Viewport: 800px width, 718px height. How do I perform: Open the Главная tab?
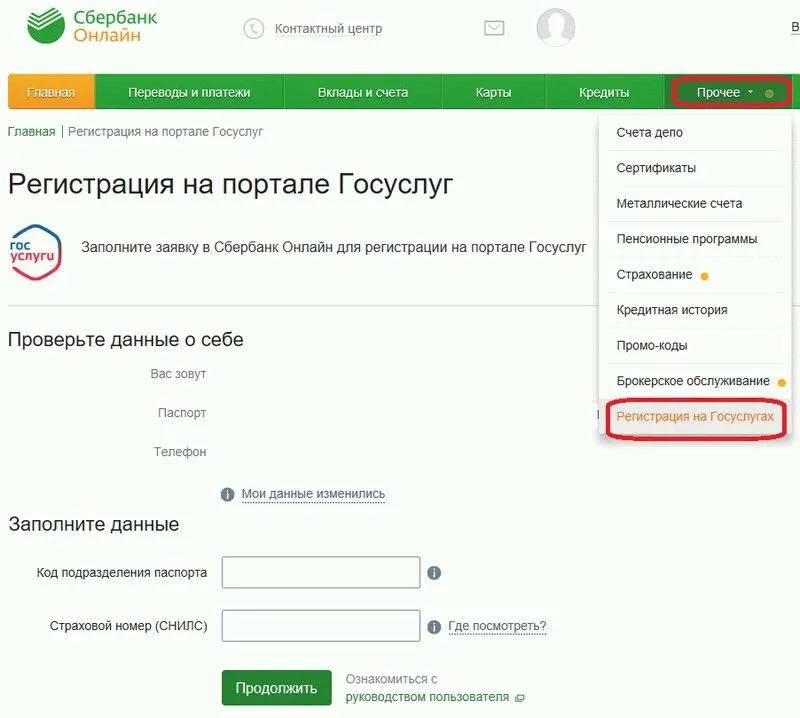coord(51,93)
